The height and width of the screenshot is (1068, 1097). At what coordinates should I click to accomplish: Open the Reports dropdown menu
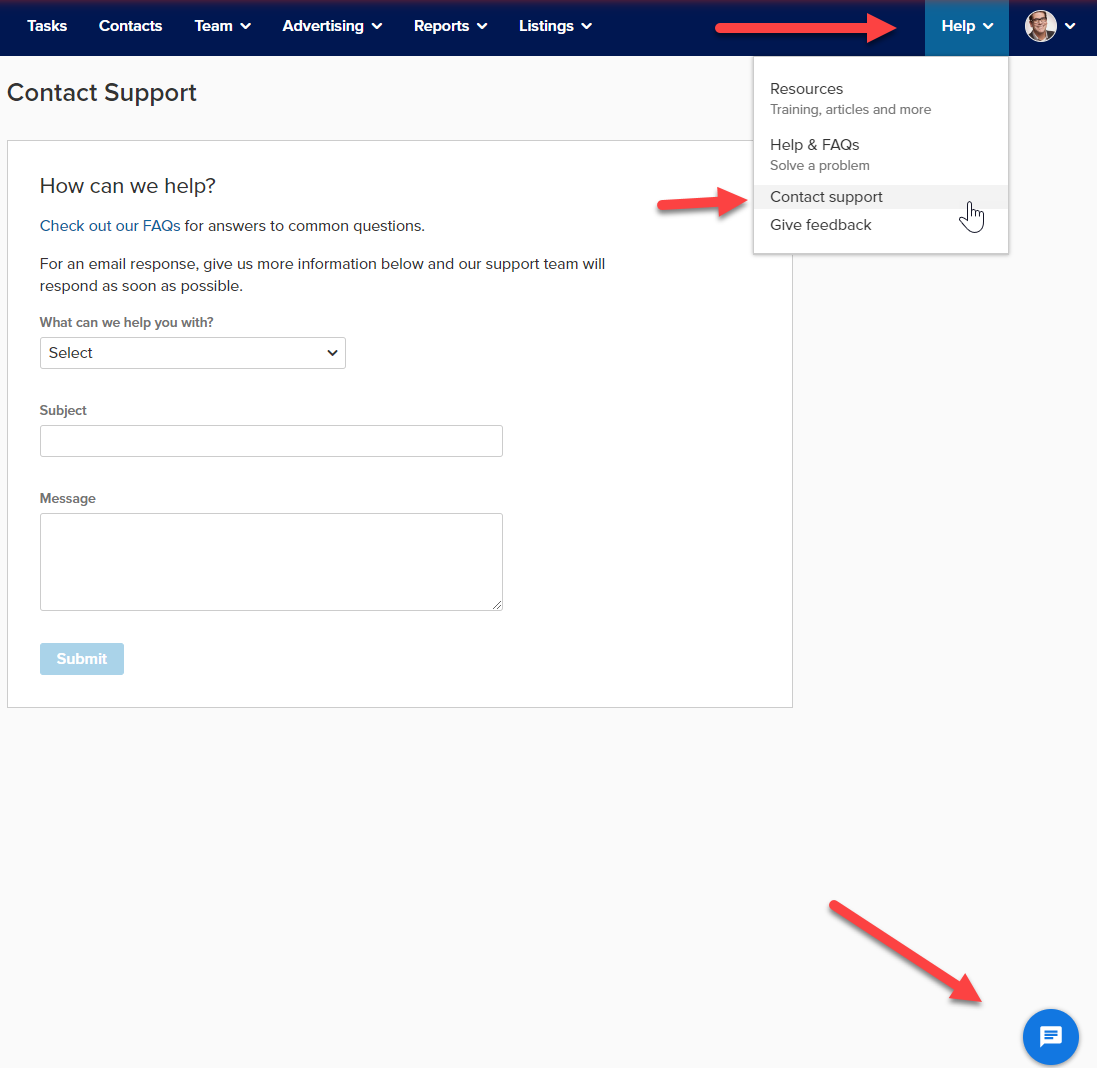tap(450, 26)
